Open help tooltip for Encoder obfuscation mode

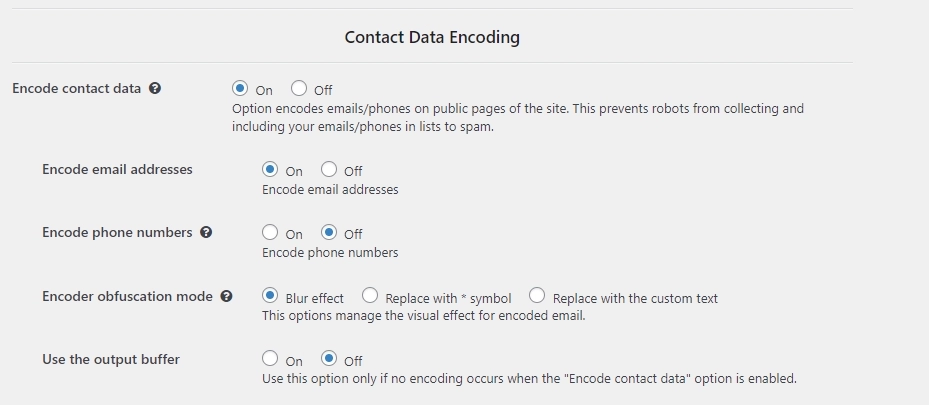tap(227, 296)
